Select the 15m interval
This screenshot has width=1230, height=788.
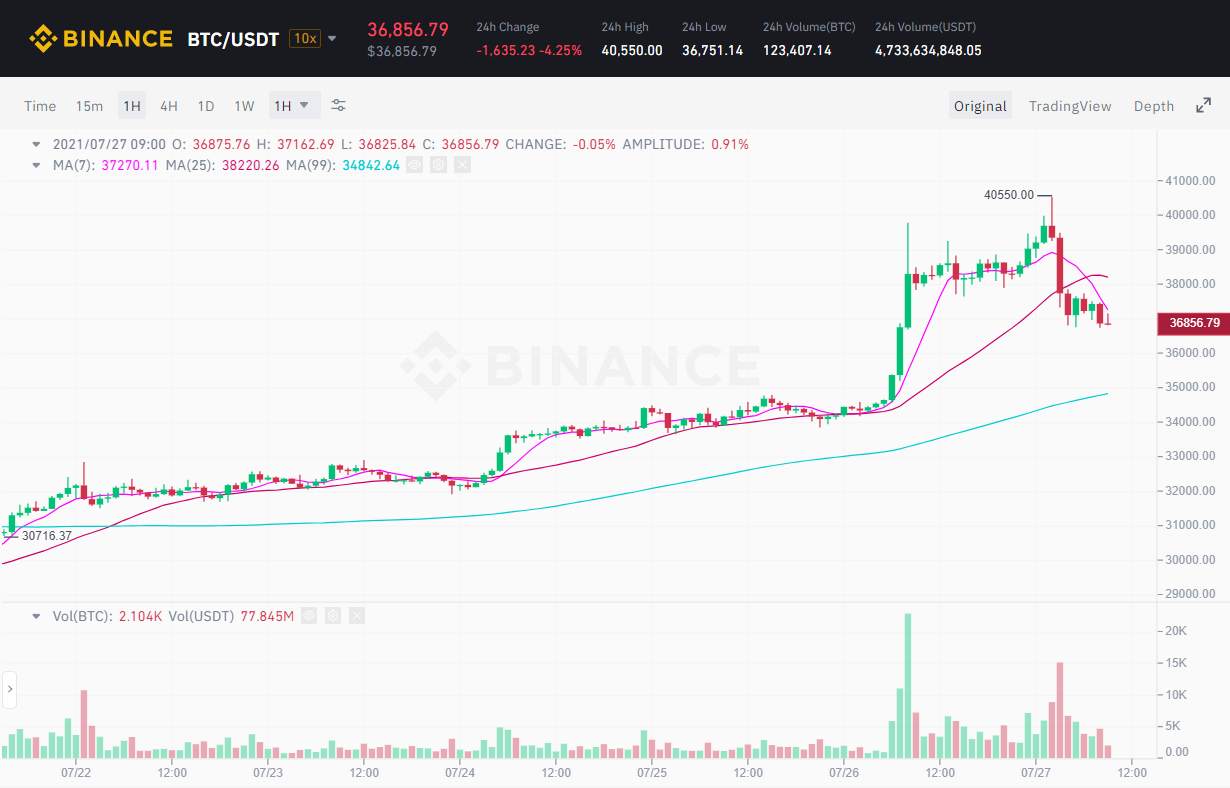click(x=89, y=106)
